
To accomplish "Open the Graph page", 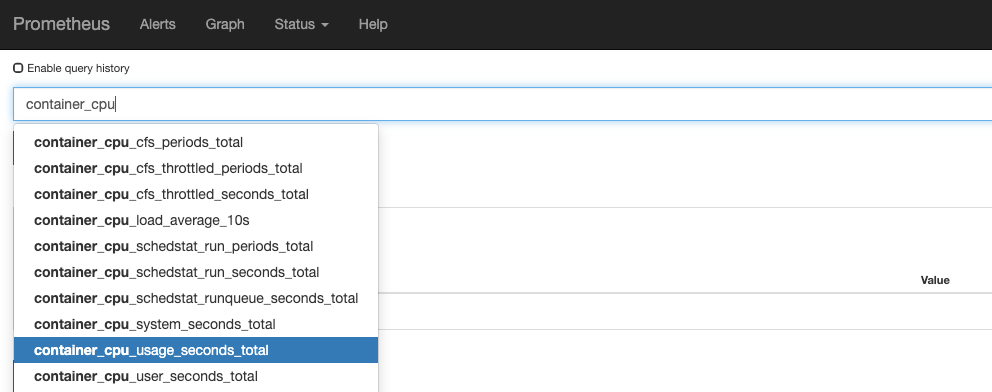I will point(225,24).
